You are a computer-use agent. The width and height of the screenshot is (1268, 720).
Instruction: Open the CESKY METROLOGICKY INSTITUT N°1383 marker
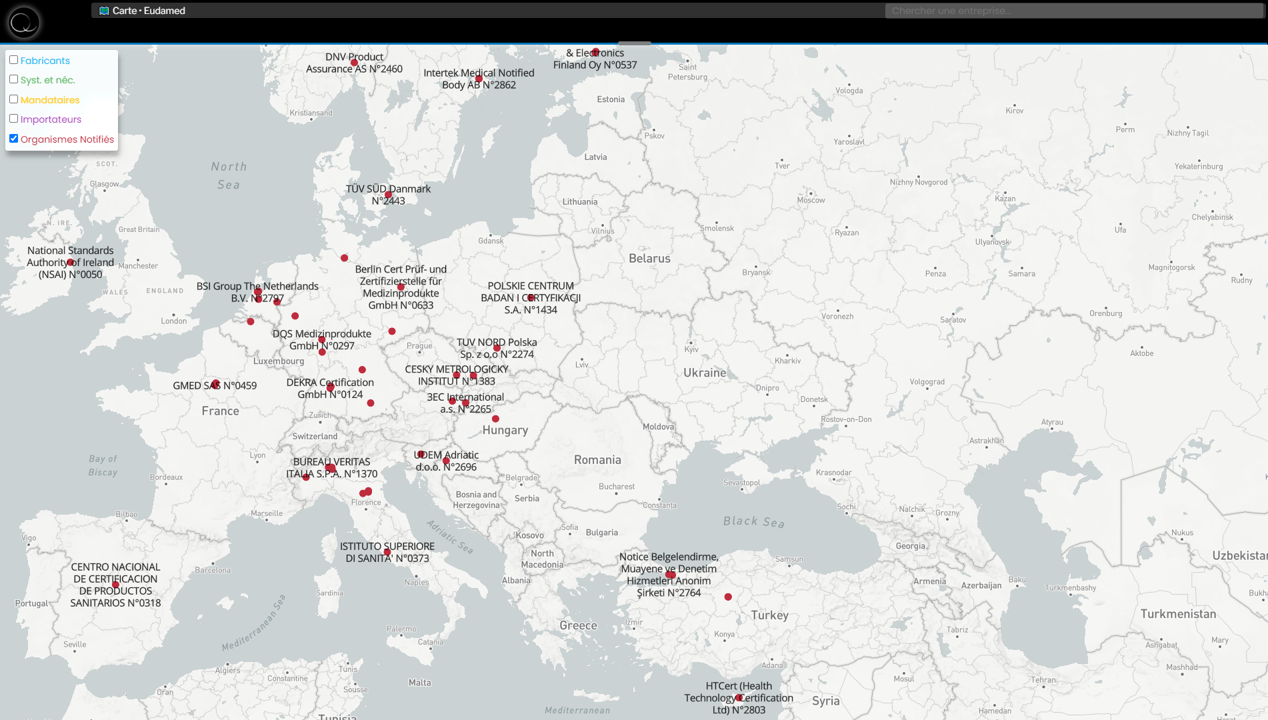457,376
